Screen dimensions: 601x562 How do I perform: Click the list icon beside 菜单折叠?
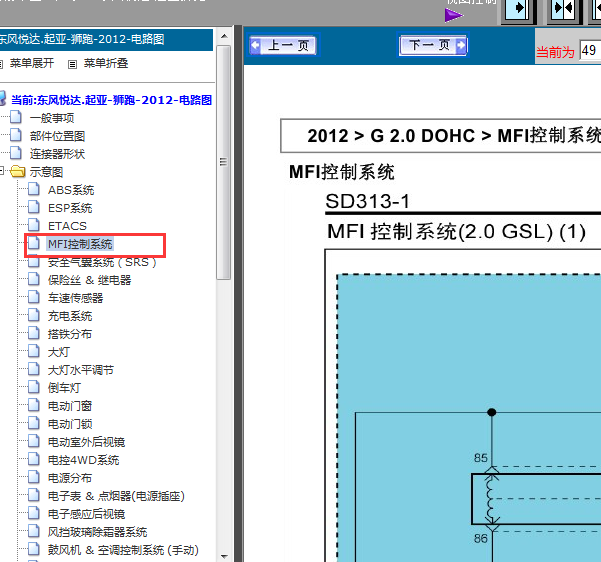pos(72,64)
